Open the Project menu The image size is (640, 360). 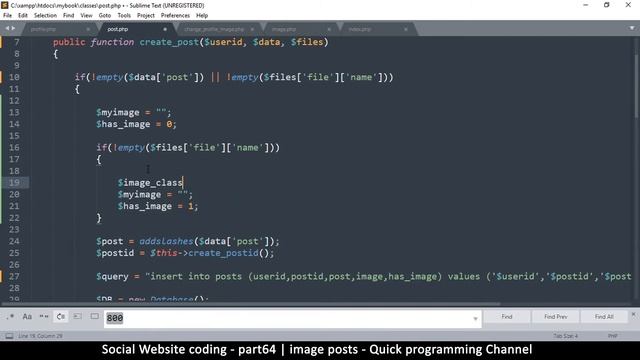click(146, 16)
